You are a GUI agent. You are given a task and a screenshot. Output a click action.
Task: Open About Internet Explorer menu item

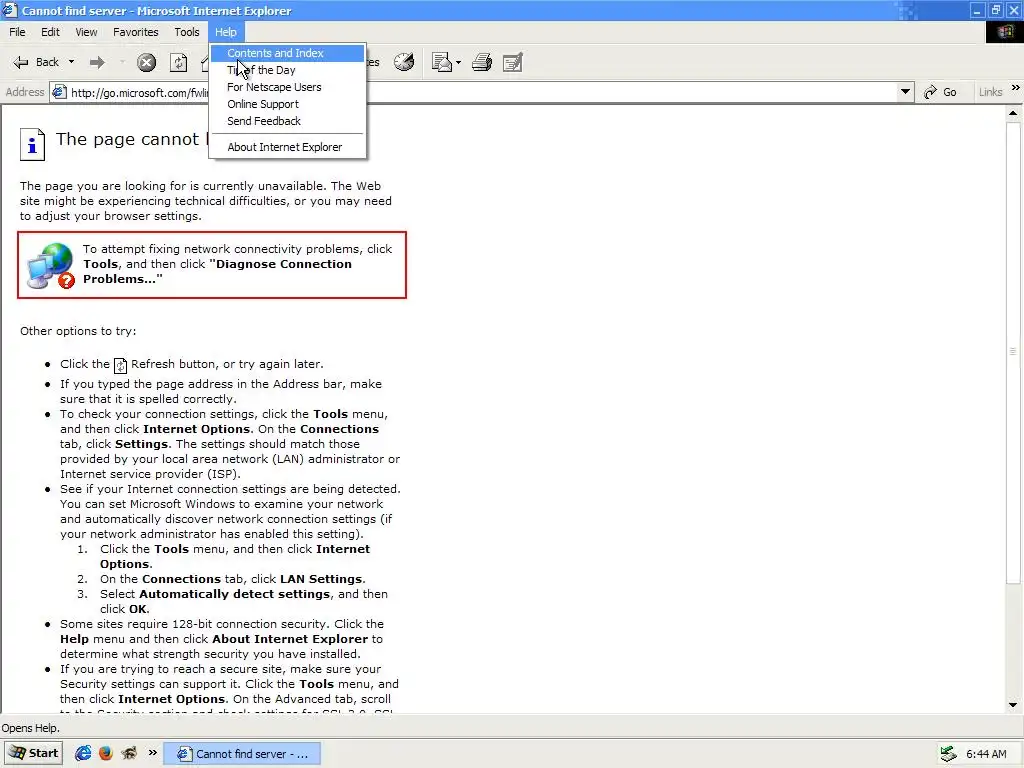coord(287,147)
